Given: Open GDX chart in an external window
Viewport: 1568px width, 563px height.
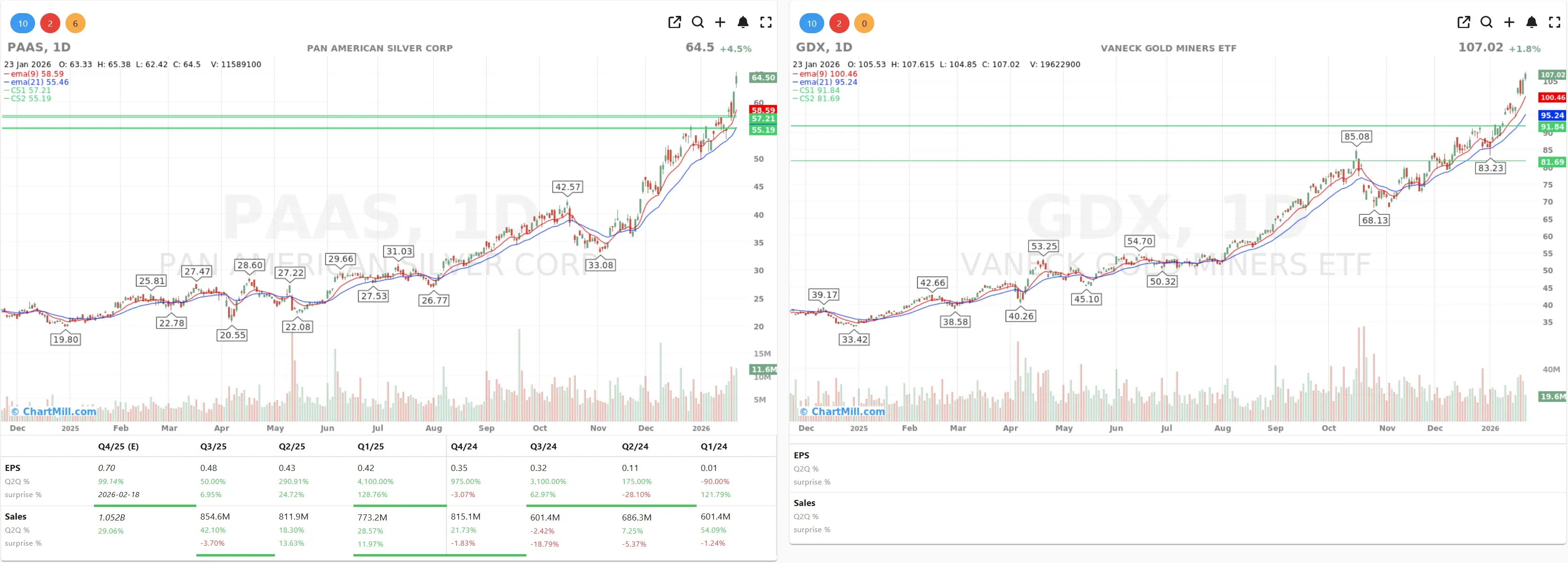Looking at the screenshot, I should (x=1464, y=22).
